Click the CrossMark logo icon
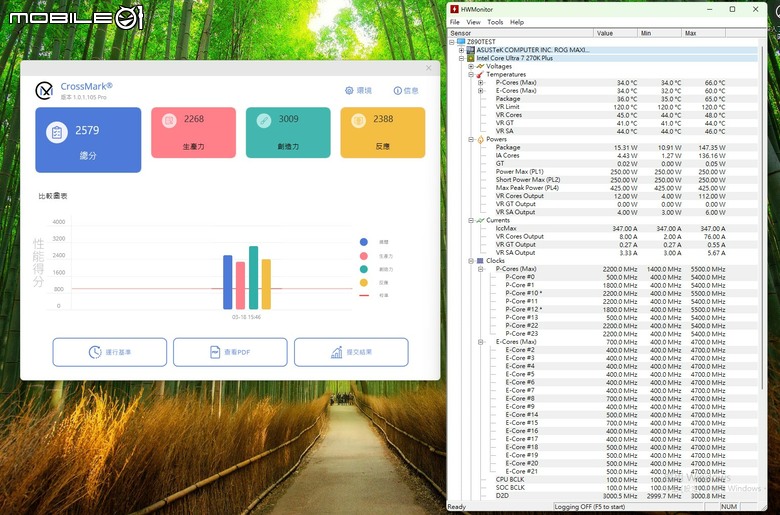The height and width of the screenshot is (515, 780). pos(44,91)
